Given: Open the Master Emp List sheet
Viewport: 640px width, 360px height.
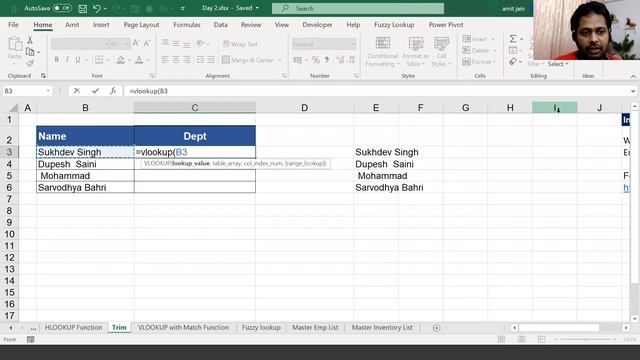Looking at the screenshot, I should (315, 327).
